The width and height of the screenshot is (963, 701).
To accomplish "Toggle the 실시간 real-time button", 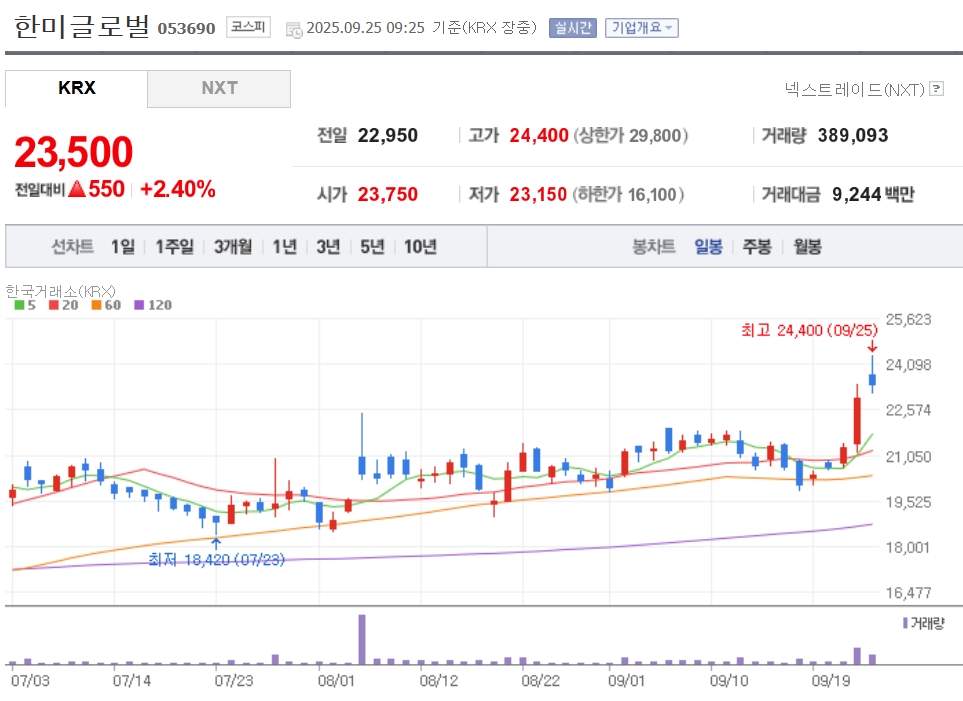I will 573,28.
